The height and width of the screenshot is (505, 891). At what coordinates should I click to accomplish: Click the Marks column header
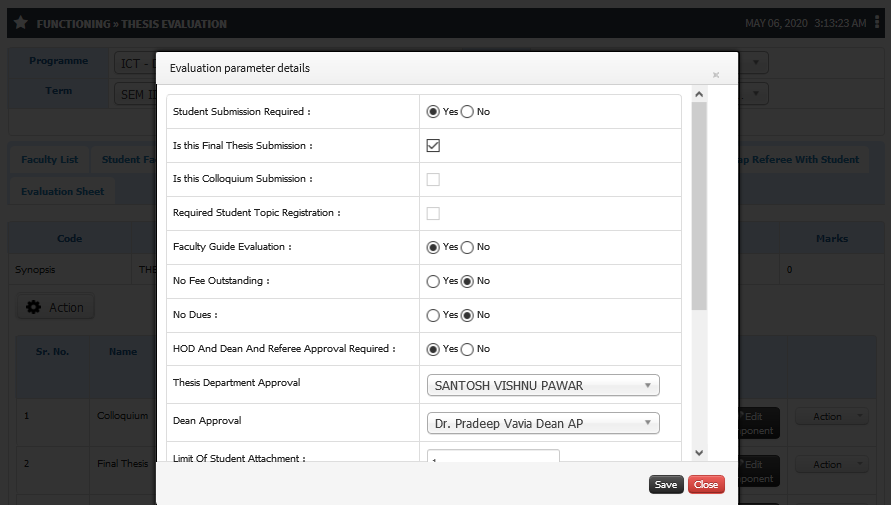832,239
